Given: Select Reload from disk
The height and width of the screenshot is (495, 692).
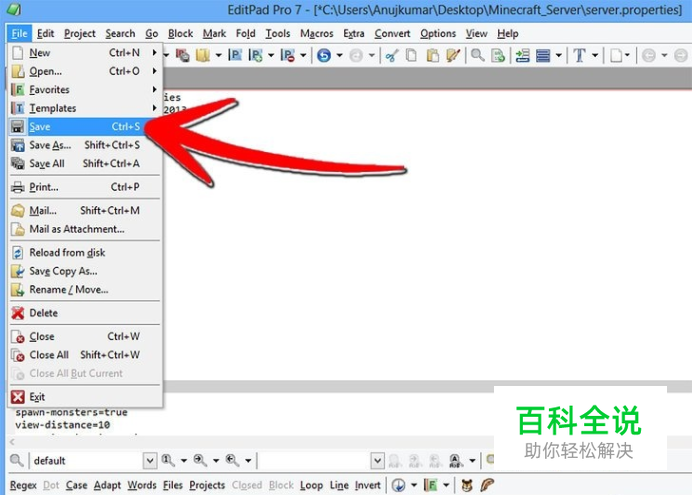Looking at the screenshot, I should coord(85,253).
